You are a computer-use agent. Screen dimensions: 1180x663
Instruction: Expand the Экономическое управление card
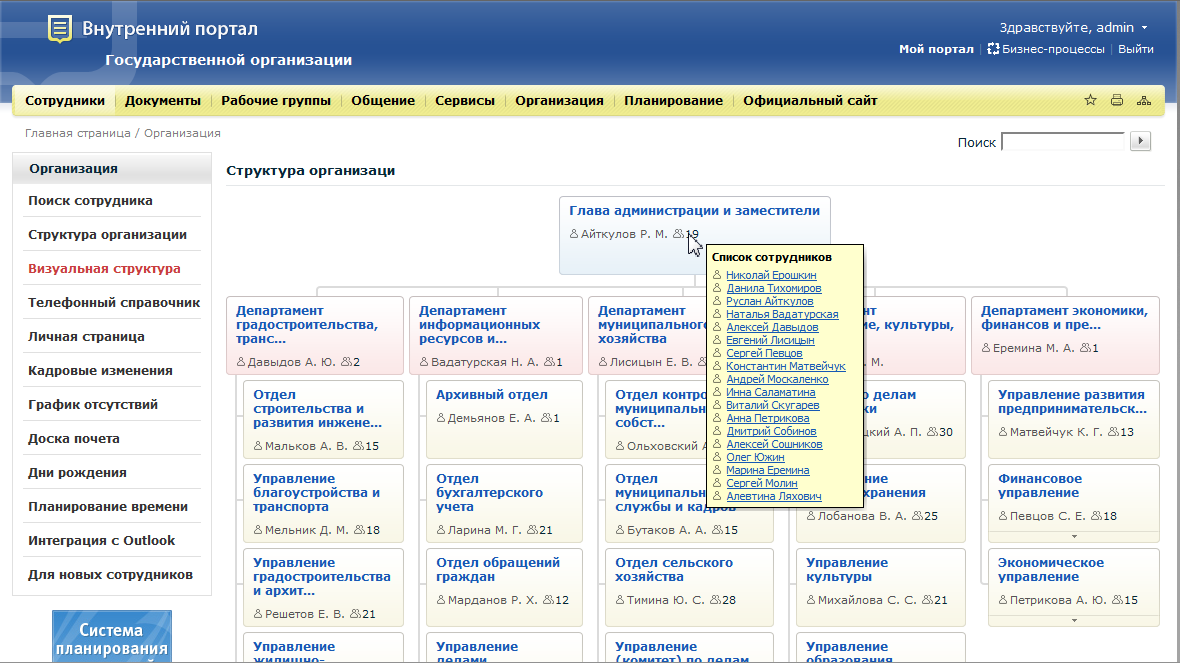pos(1074,619)
